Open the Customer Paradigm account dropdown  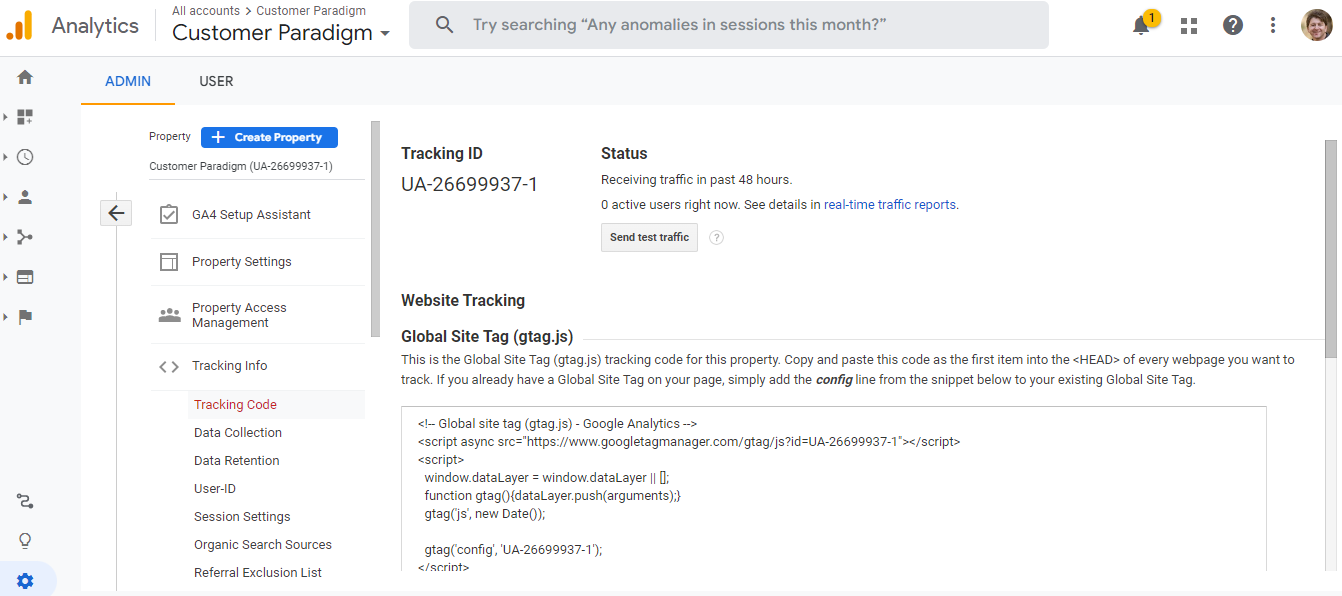281,33
